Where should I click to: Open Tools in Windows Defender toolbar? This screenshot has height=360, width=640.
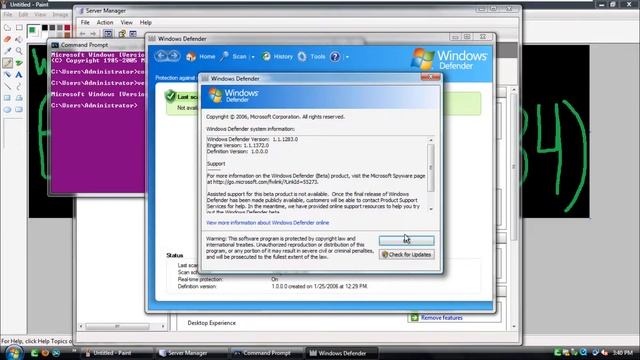click(x=312, y=57)
